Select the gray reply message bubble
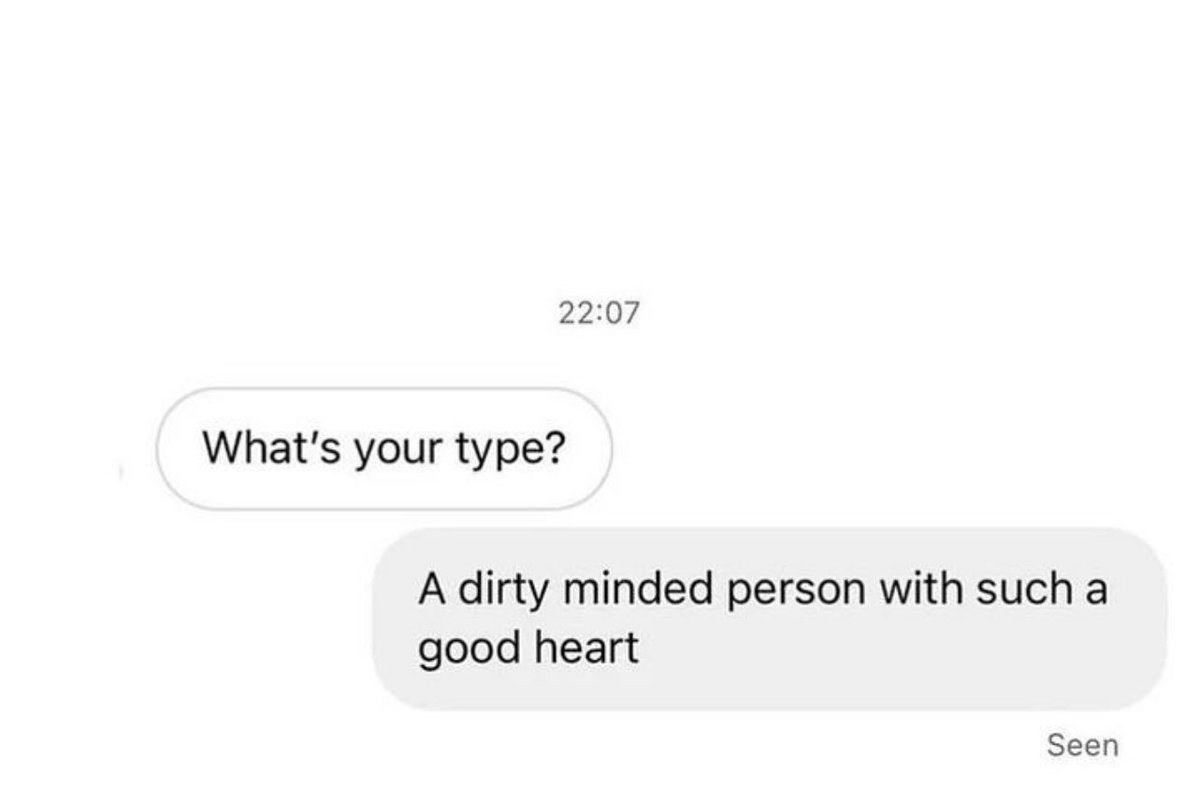The image size is (1200, 800). 769,619
